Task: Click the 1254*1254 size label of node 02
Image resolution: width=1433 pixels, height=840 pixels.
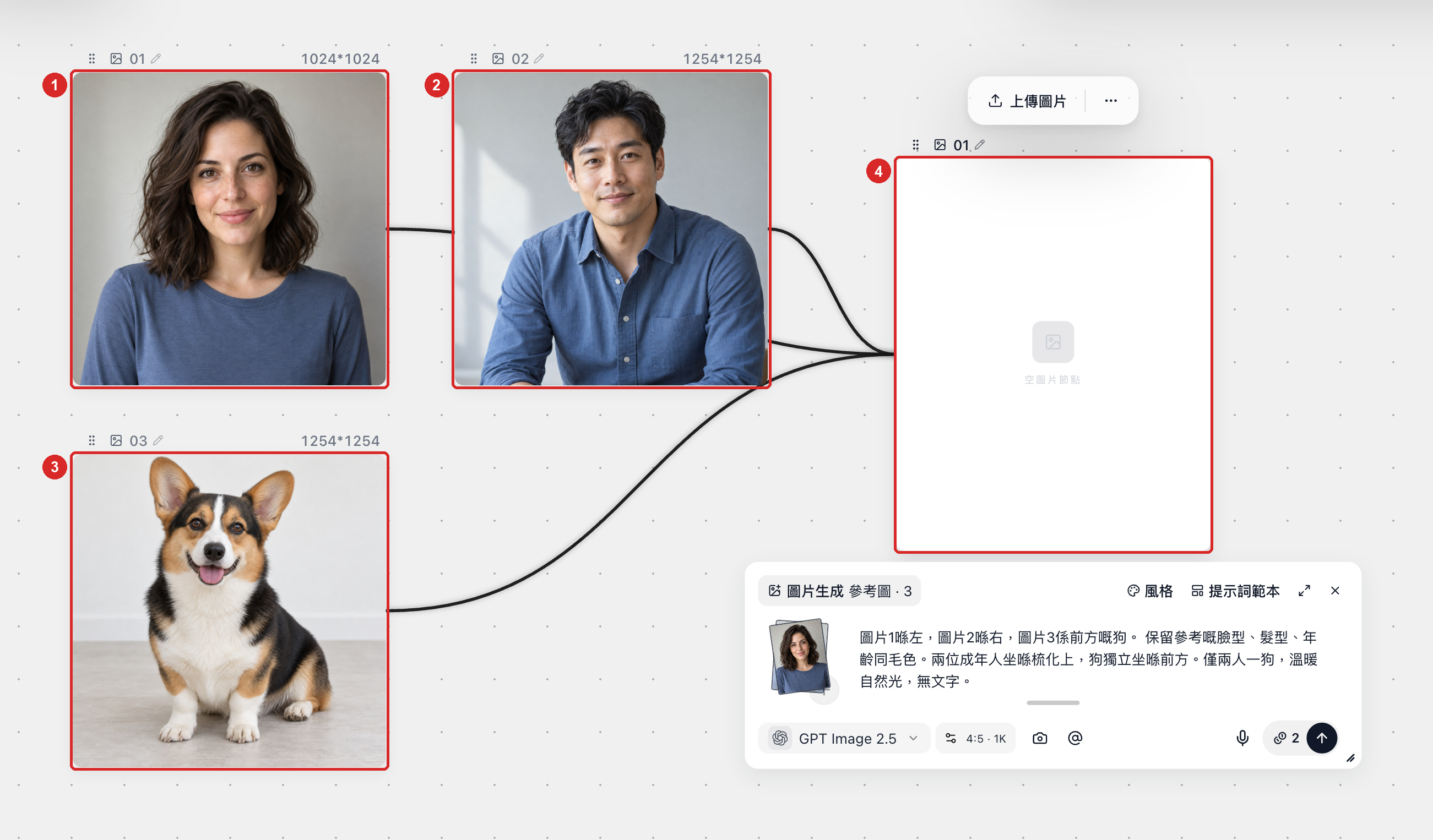Action: tap(722, 58)
